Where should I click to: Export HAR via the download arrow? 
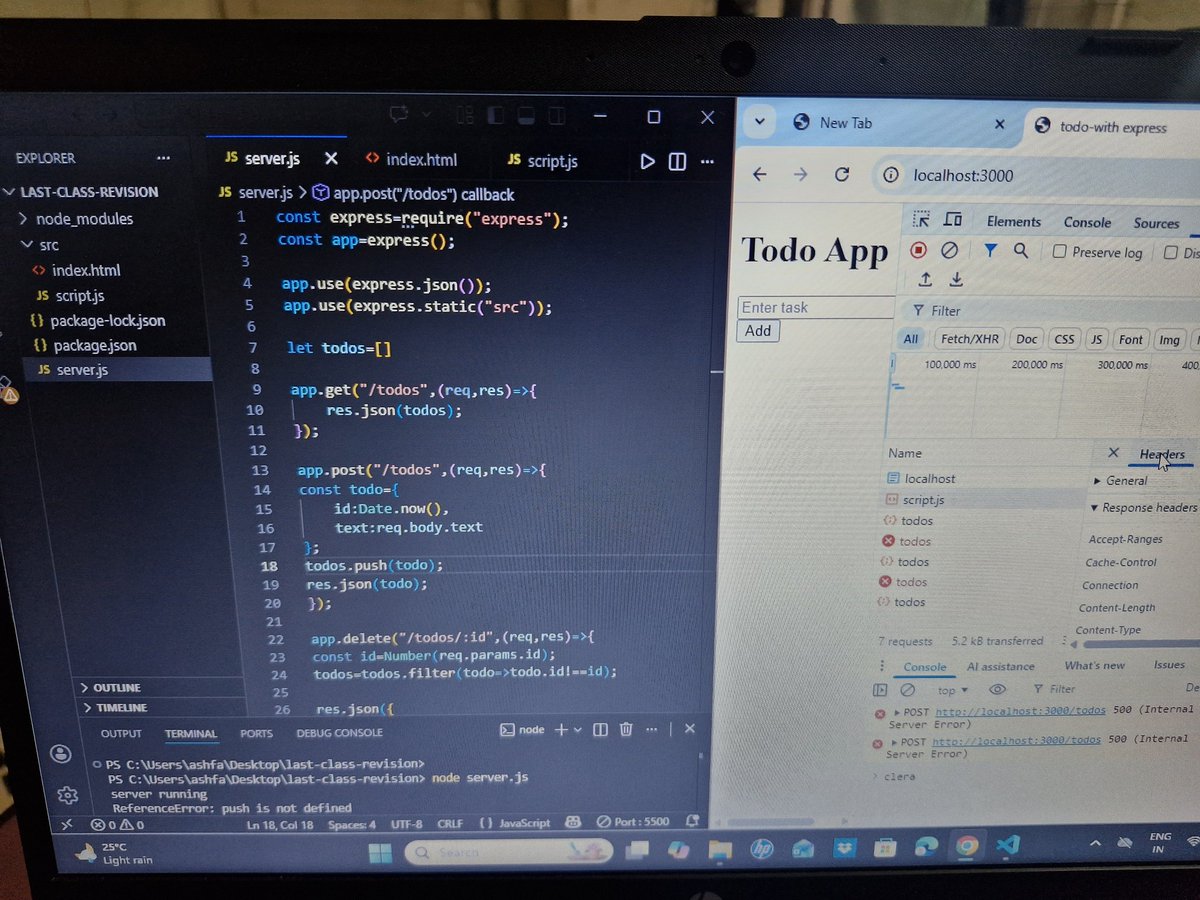(x=956, y=279)
